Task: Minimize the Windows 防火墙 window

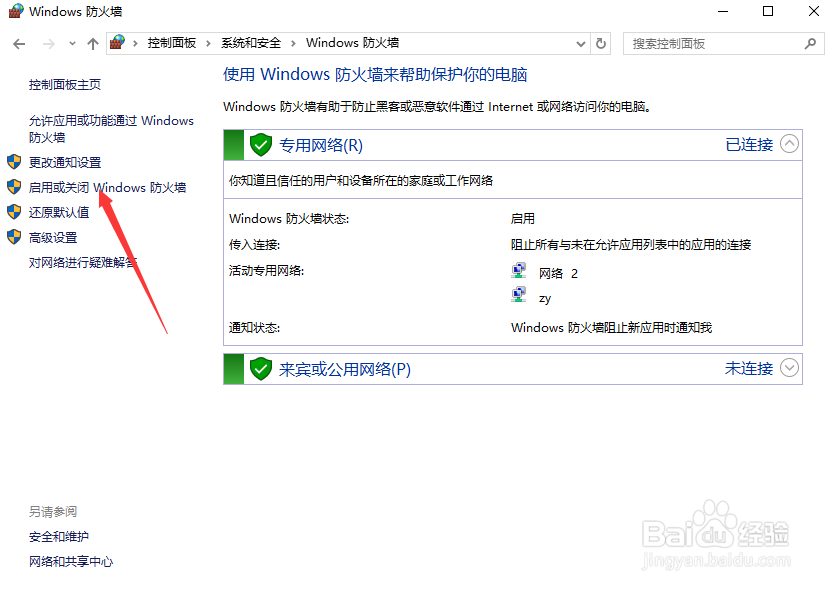Action: [723, 11]
